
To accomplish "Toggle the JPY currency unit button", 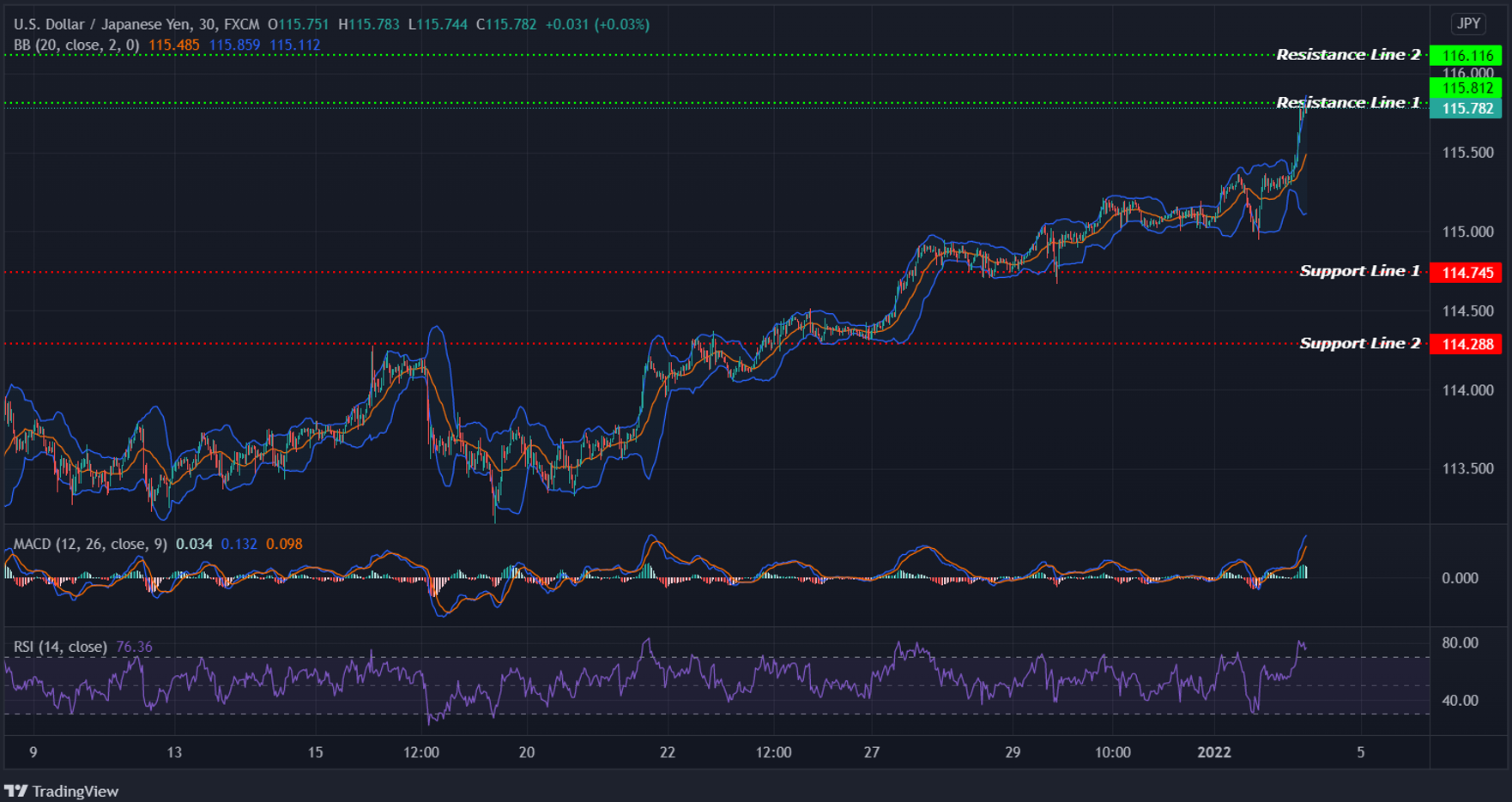I will click(1469, 24).
